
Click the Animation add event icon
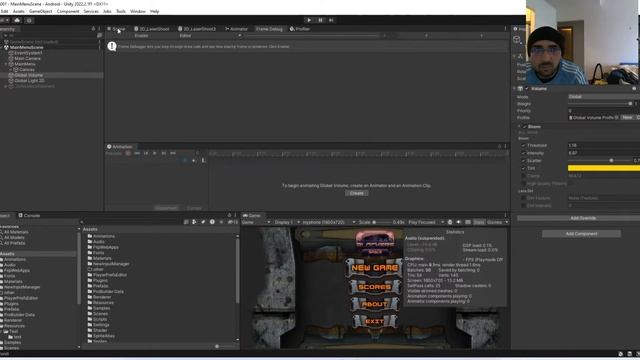coord(203,160)
